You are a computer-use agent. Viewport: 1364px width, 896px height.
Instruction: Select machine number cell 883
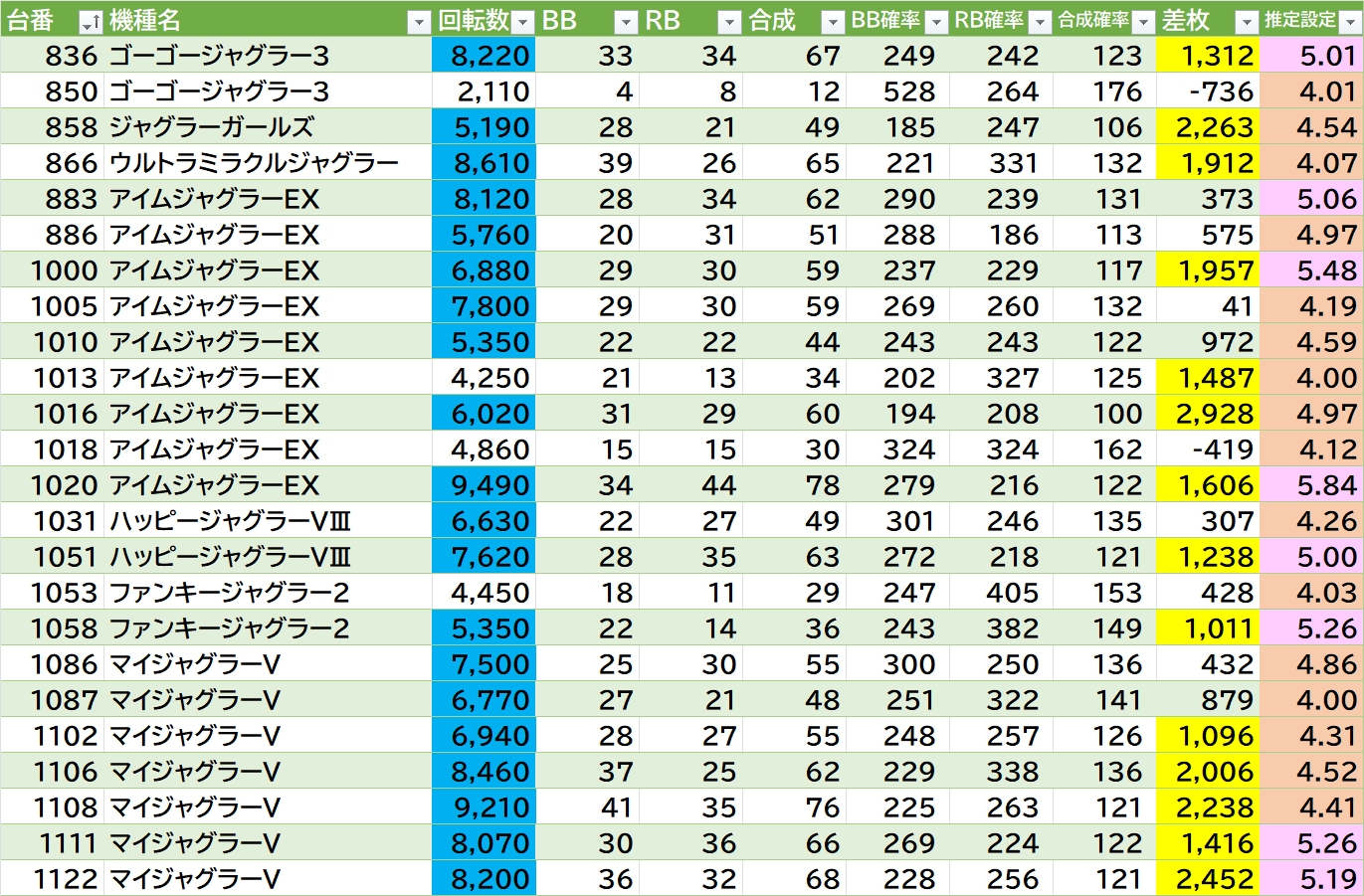coord(52,199)
